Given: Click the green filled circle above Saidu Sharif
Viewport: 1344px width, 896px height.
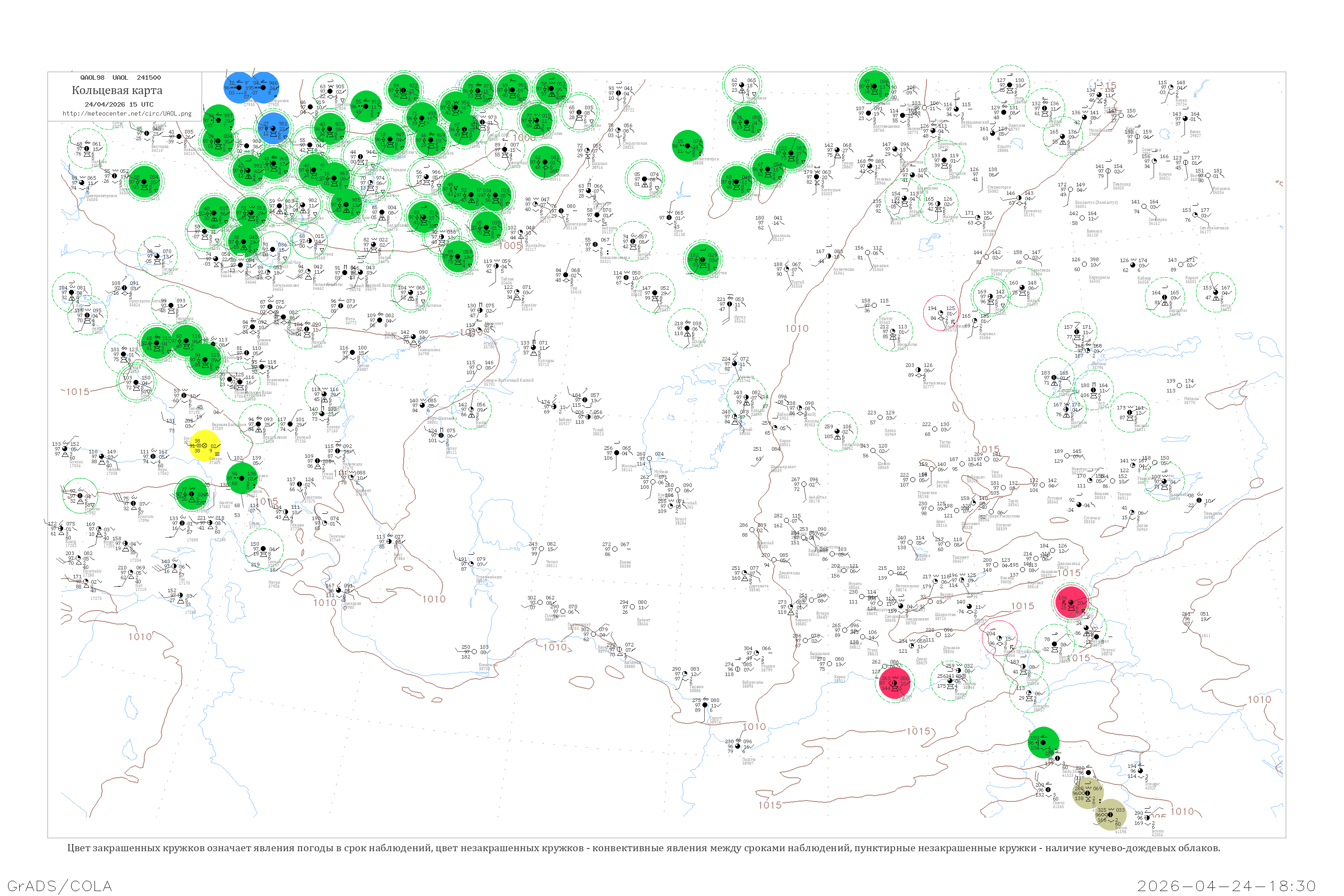Looking at the screenshot, I should tap(1043, 743).
